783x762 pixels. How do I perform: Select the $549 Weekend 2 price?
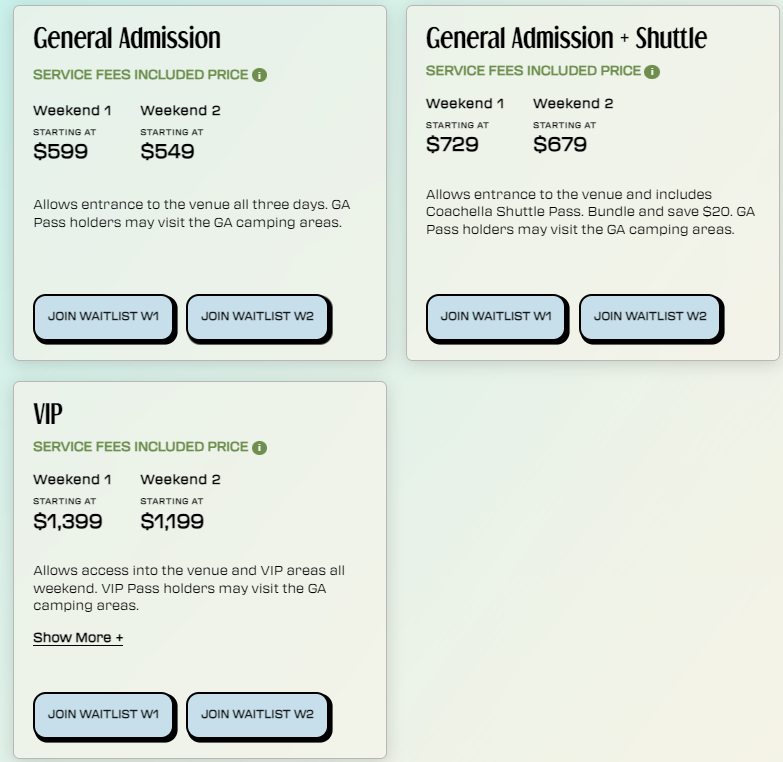[167, 152]
